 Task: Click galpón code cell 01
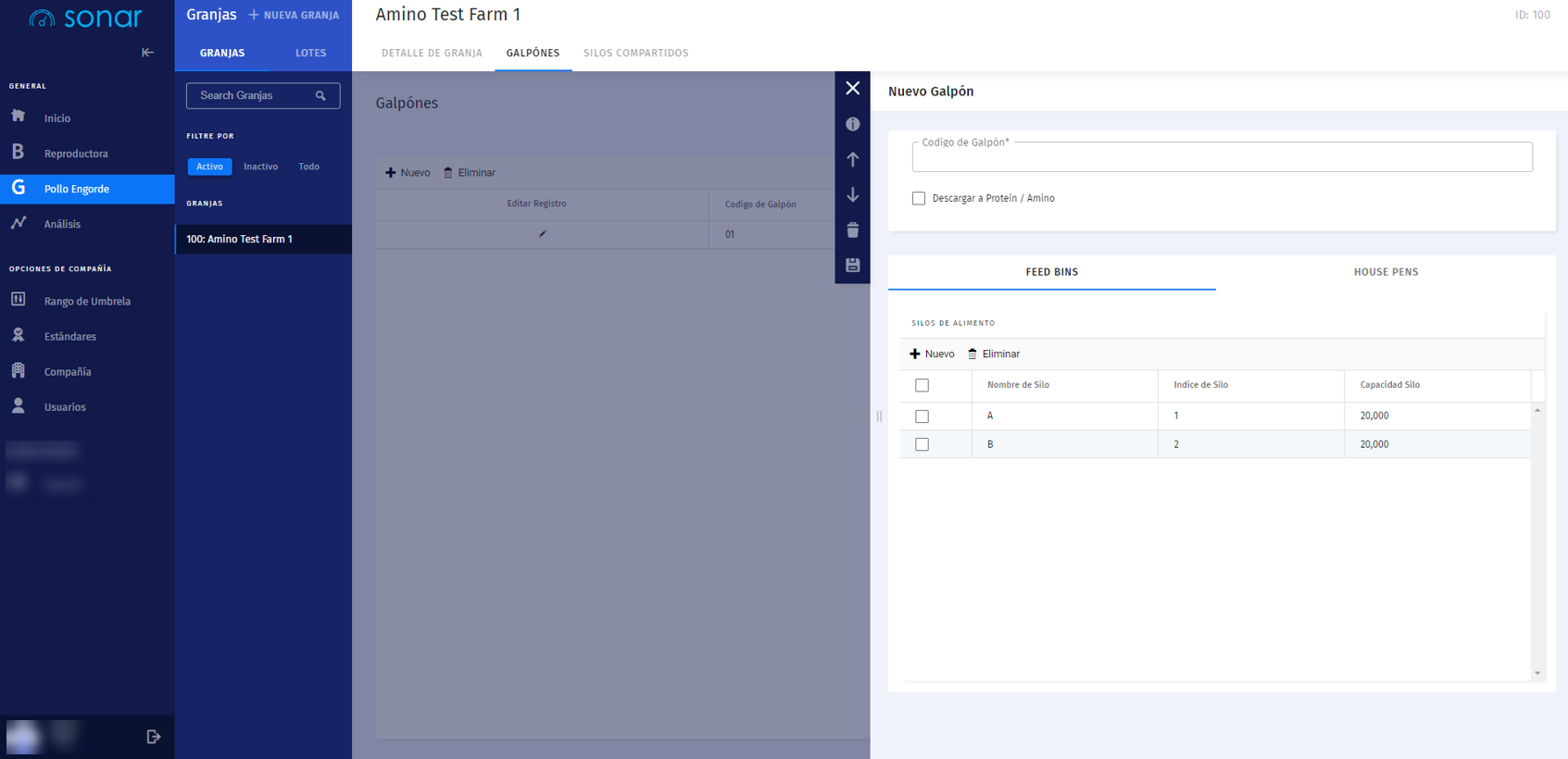[771, 234]
